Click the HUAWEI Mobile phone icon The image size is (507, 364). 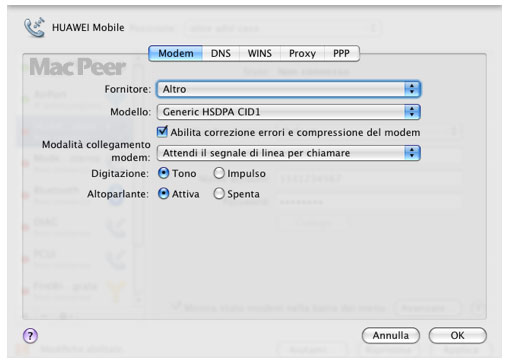point(34,27)
